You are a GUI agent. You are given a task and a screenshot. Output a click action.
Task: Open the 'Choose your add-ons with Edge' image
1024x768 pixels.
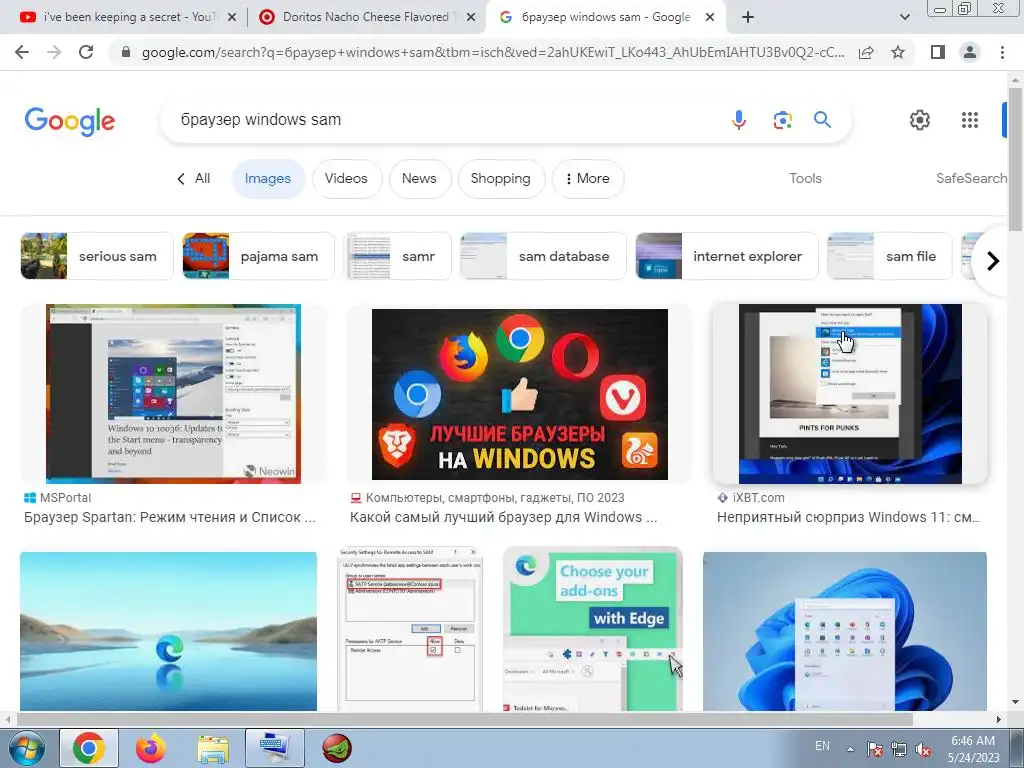pos(593,629)
